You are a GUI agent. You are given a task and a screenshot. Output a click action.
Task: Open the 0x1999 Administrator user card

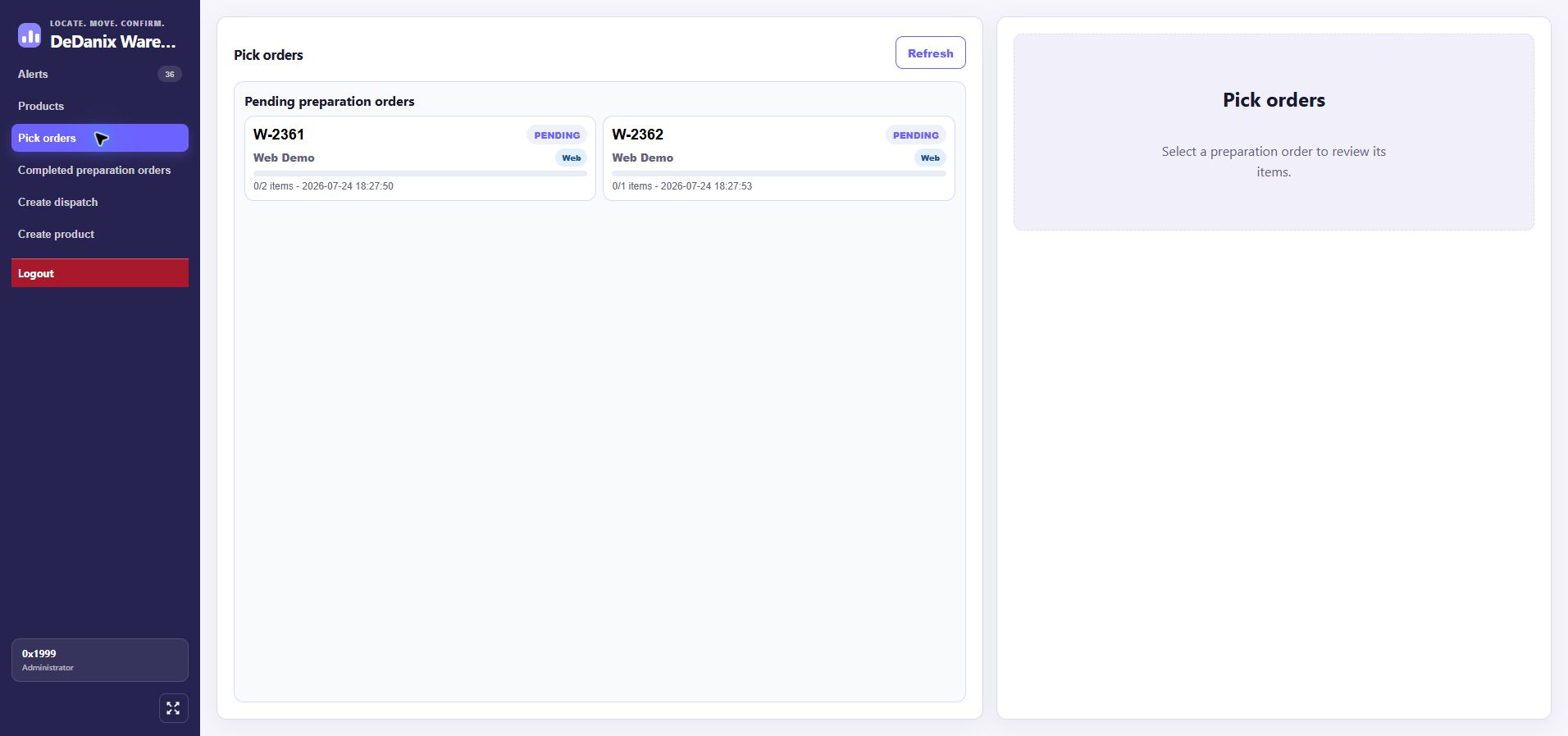pyautogui.click(x=100, y=660)
